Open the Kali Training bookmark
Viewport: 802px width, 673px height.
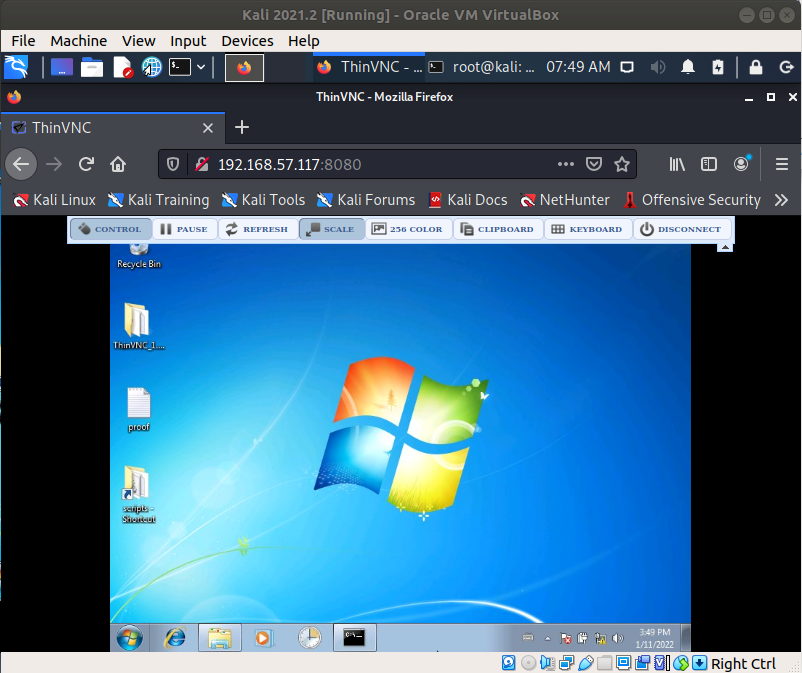159,200
